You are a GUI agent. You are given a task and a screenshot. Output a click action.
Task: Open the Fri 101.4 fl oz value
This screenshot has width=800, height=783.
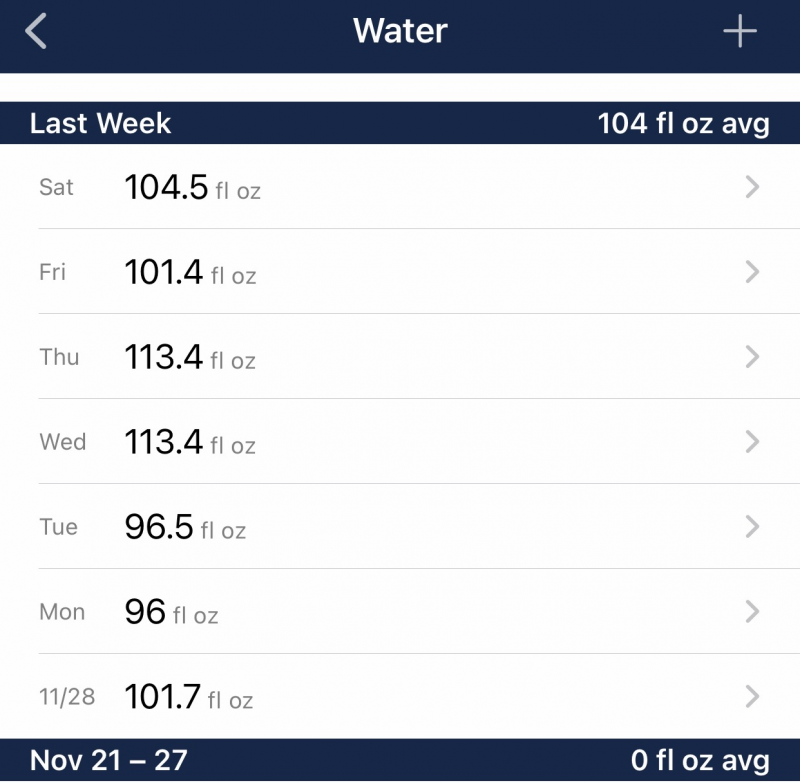(x=190, y=272)
